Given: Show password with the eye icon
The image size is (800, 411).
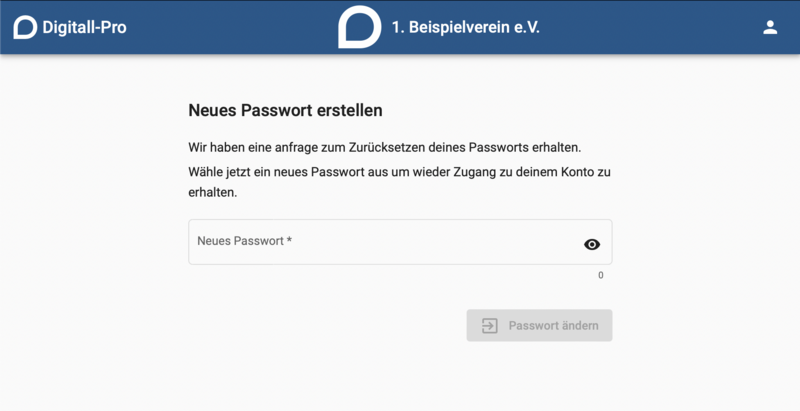Looking at the screenshot, I should [592, 245].
